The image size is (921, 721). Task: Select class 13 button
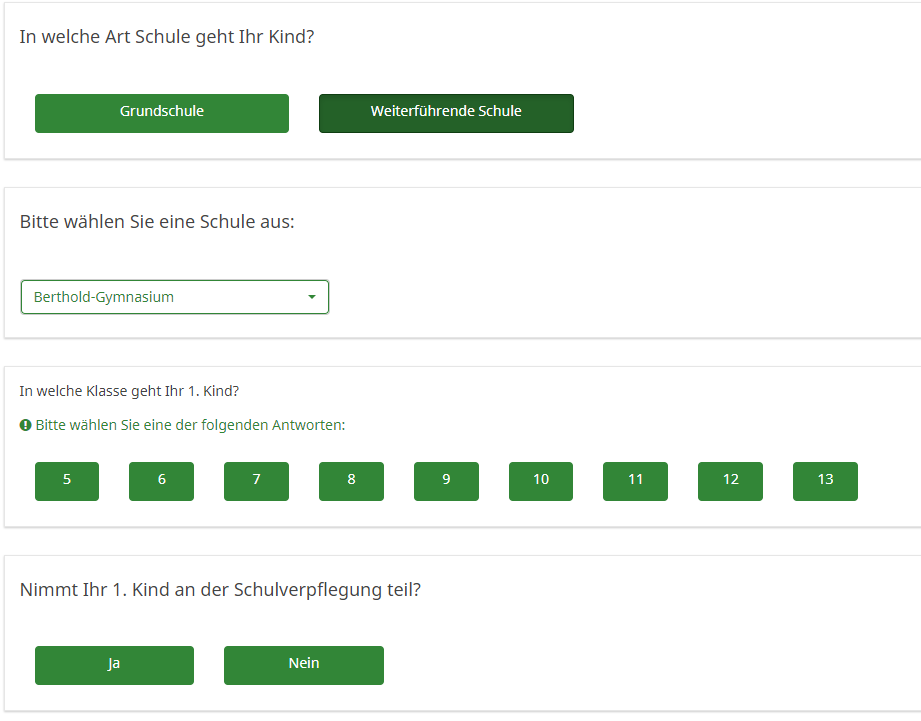[825, 481]
